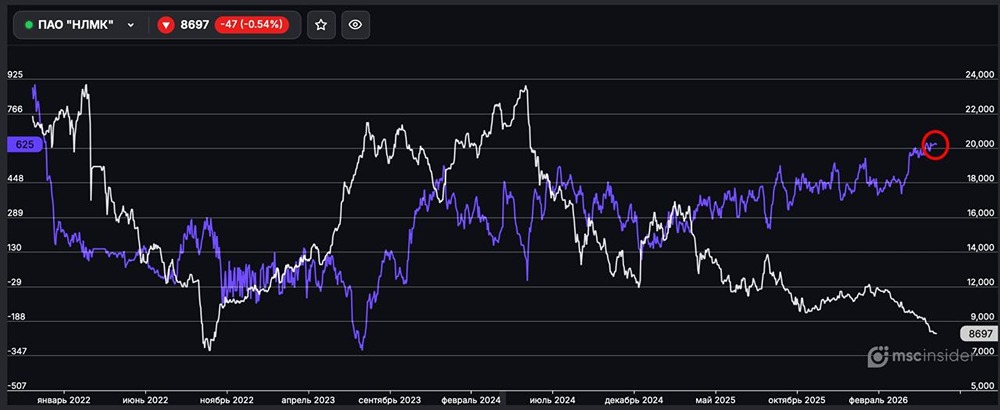Click the июнь 2022 time axis label
Viewport: 1000px width, 410px height.
(146, 399)
